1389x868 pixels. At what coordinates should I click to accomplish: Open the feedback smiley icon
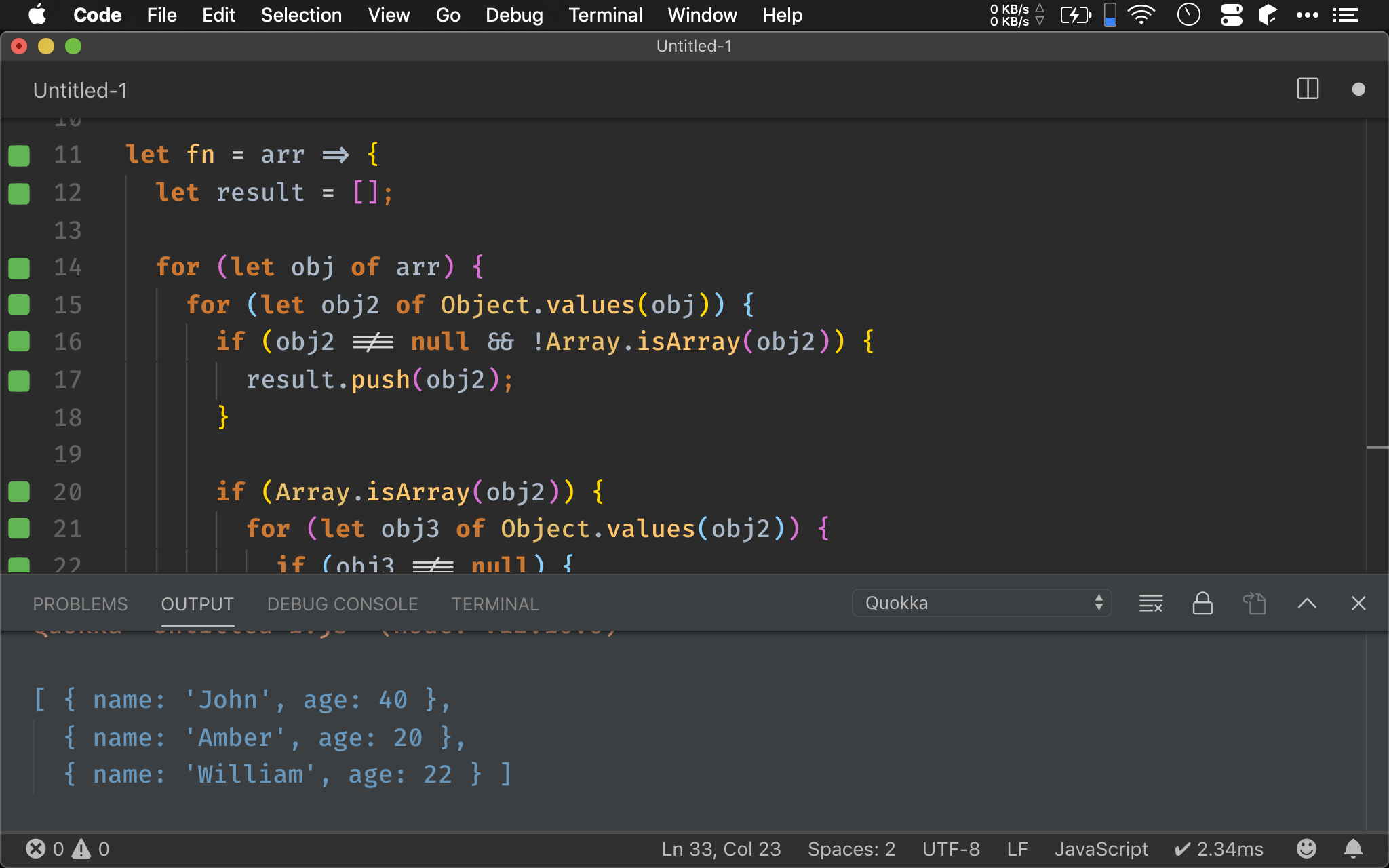[1306, 848]
